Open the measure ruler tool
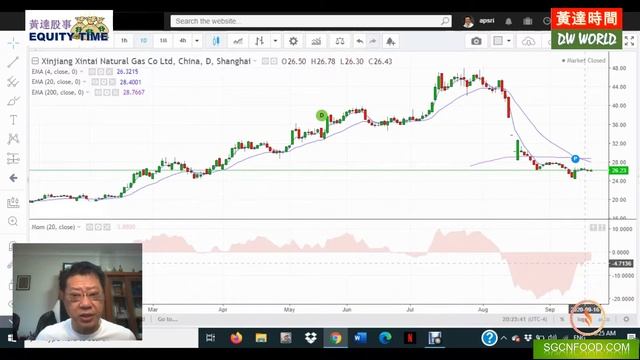 (13, 202)
